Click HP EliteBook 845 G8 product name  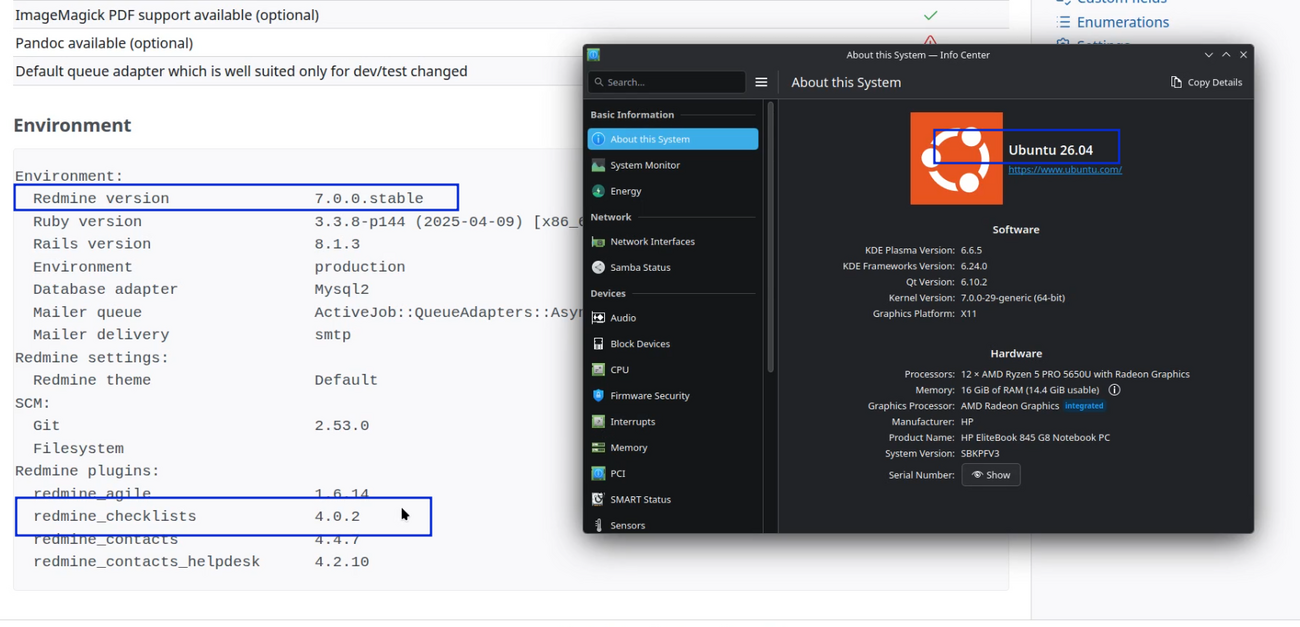pyautogui.click(x=1035, y=438)
